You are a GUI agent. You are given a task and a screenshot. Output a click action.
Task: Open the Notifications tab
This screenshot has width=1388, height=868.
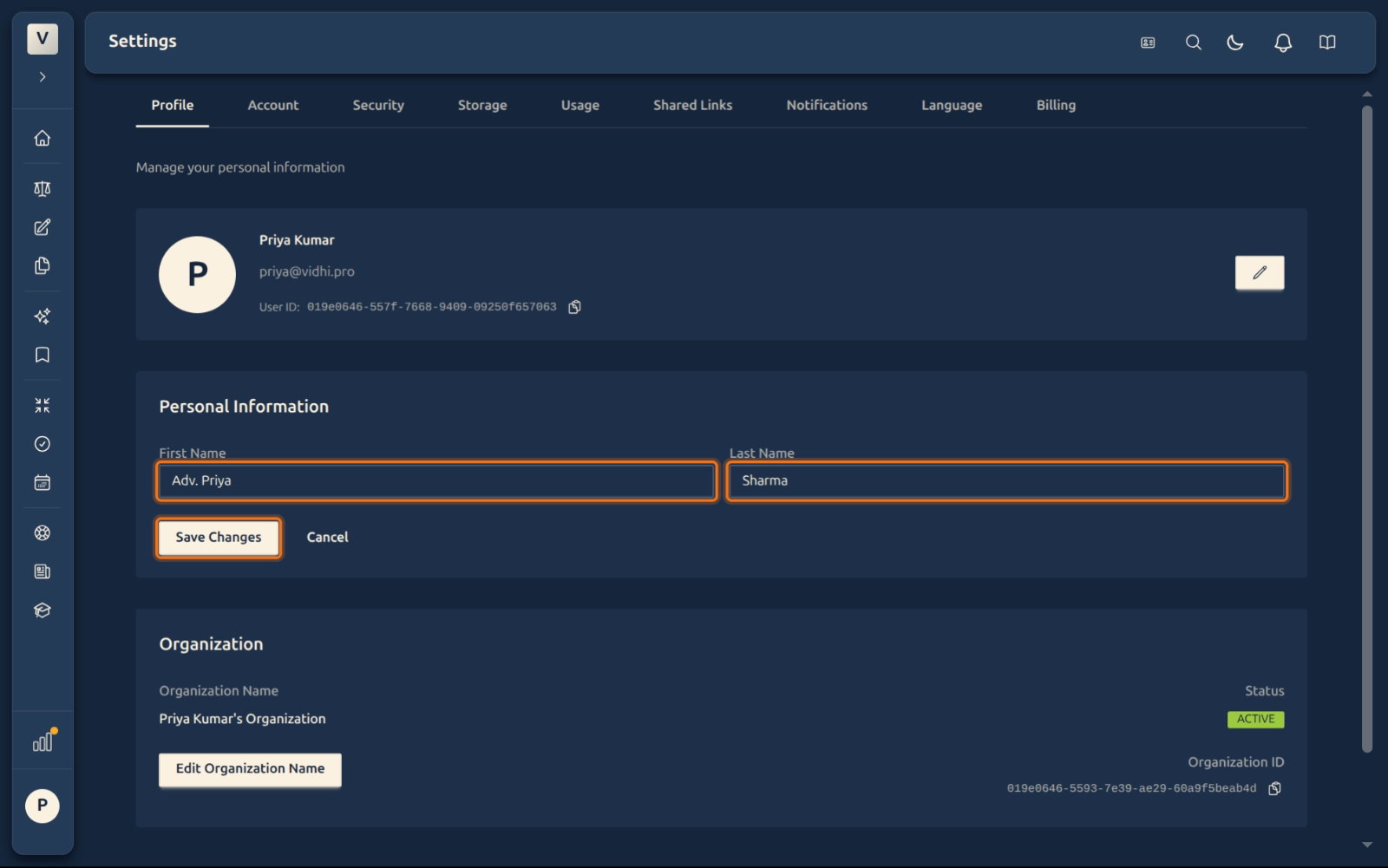(827, 105)
